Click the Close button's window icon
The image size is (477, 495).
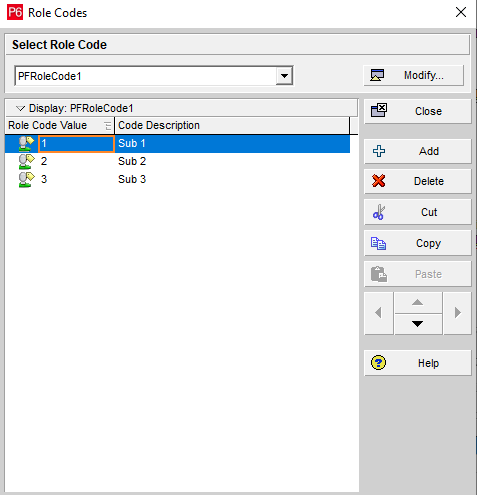click(x=379, y=110)
